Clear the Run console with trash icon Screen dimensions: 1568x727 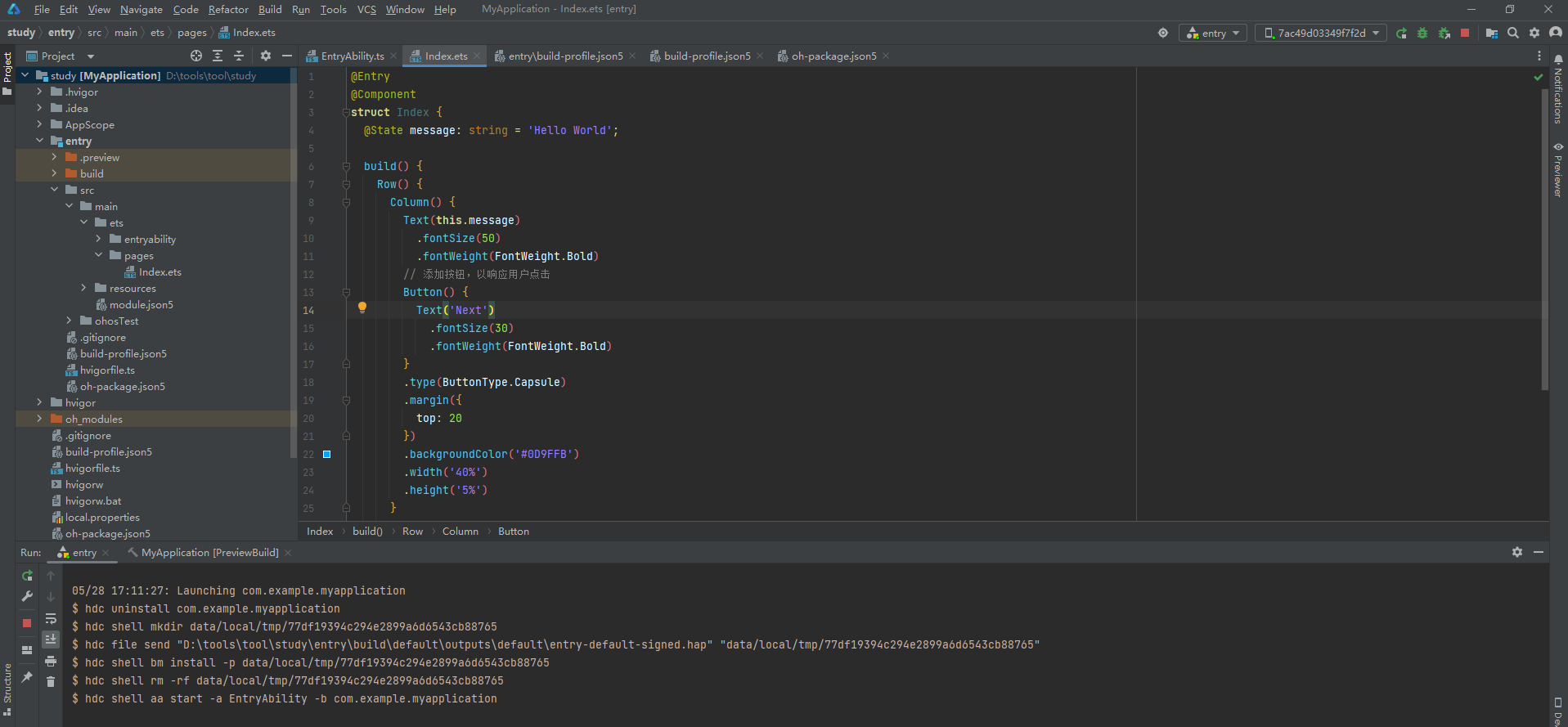pyautogui.click(x=51, y=682)
